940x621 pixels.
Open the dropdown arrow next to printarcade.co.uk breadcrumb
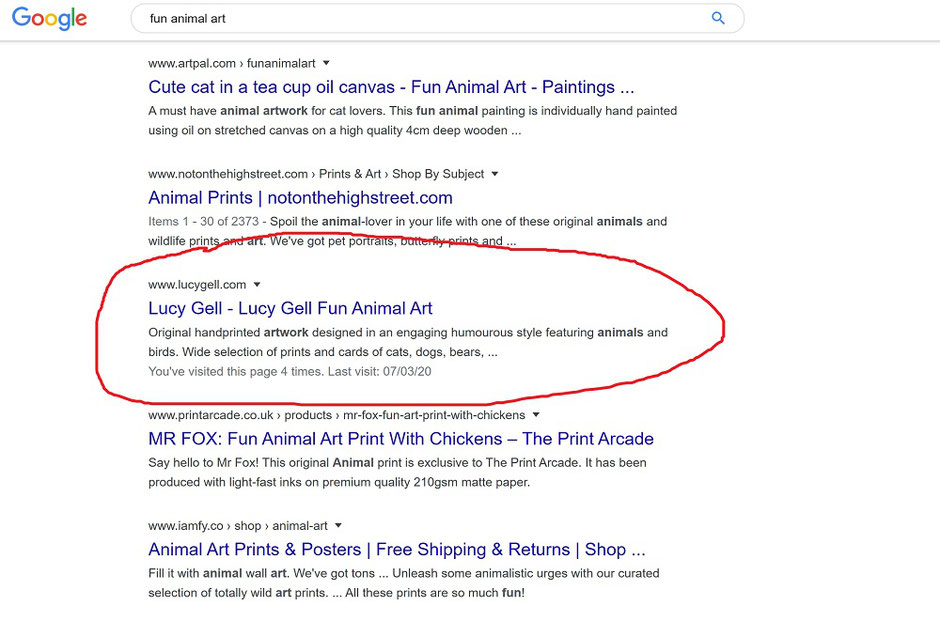click(x=536, y=415)
